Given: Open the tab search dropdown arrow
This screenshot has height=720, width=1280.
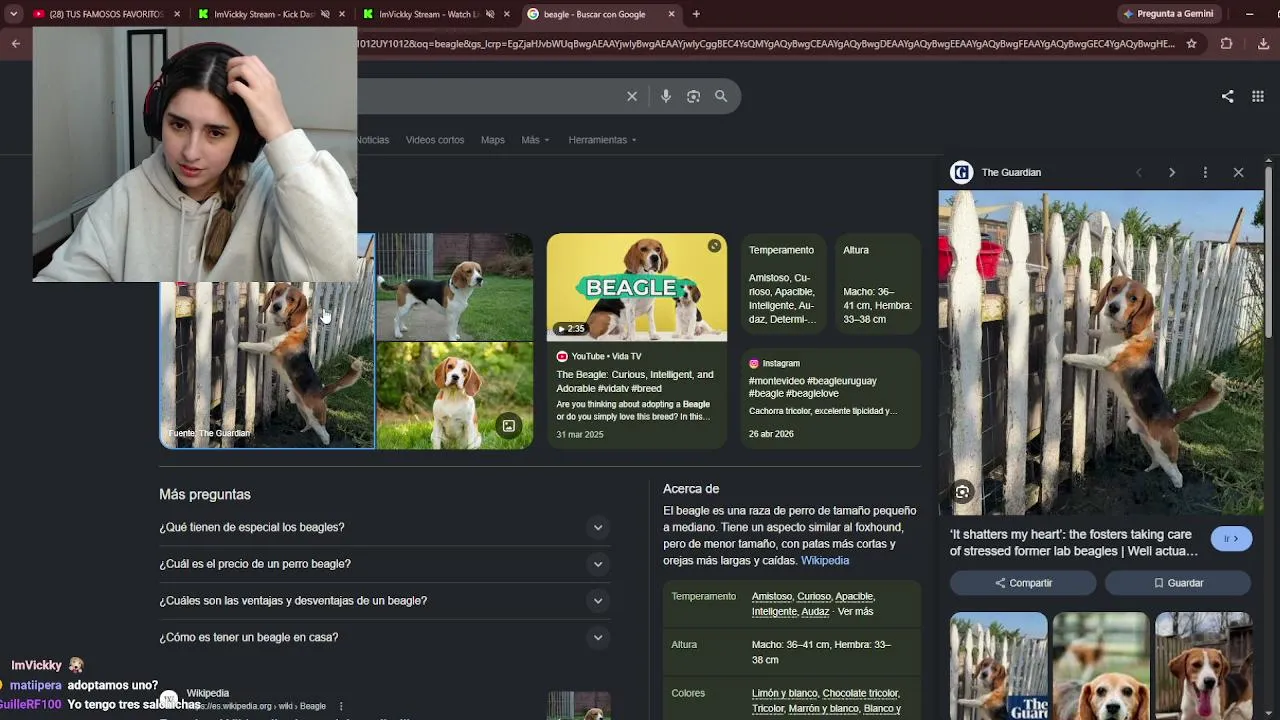Looking at the screenshot, I should (x=13, y=14).
